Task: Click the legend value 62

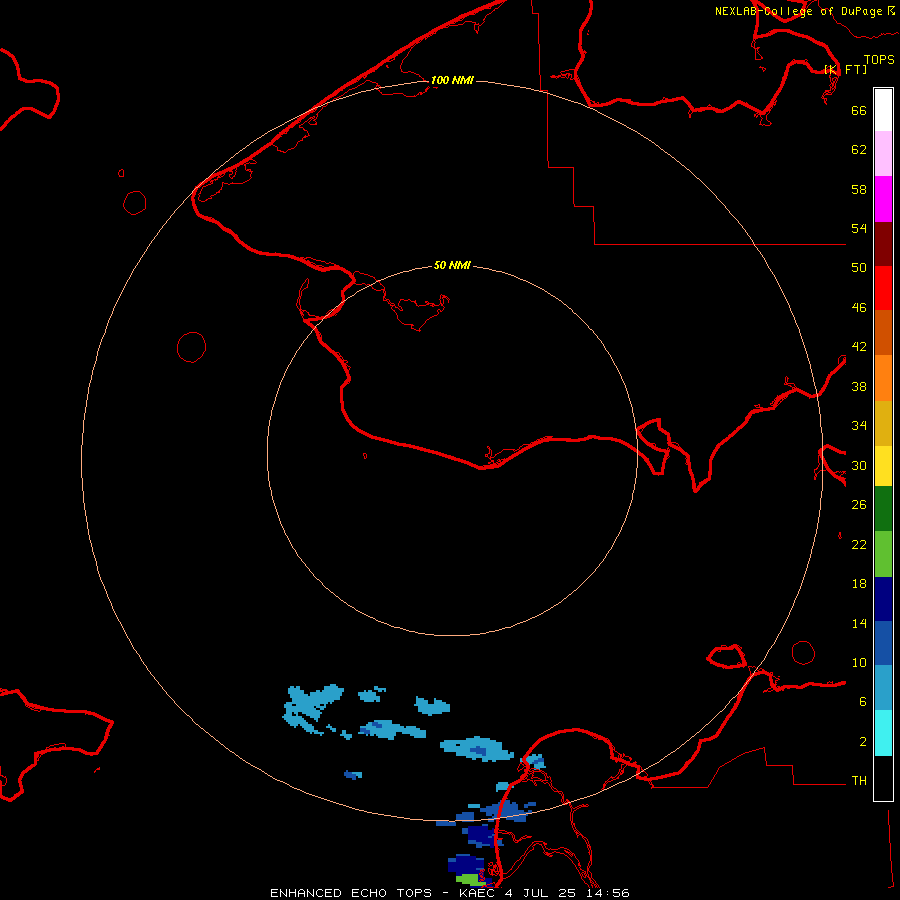Action: [859, 150]
